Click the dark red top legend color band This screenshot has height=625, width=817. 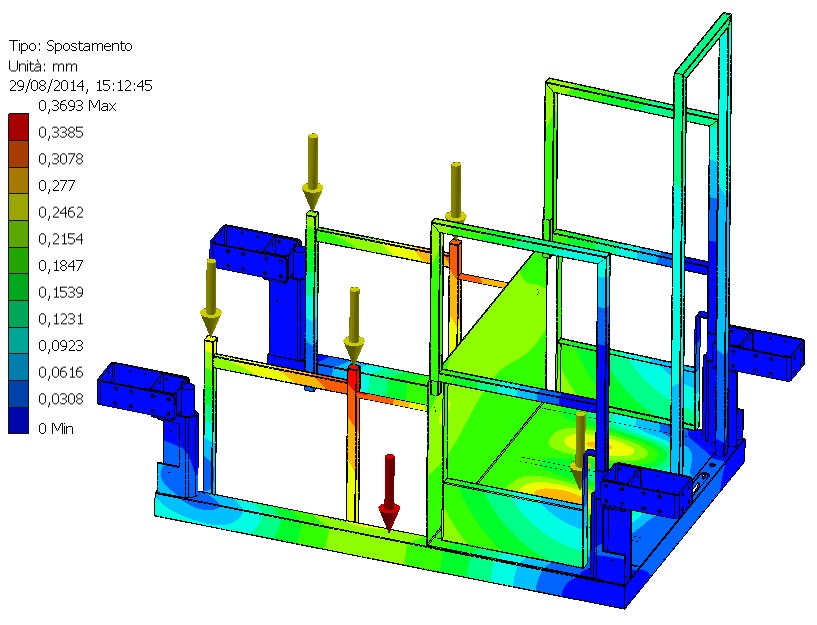[18, 127]
